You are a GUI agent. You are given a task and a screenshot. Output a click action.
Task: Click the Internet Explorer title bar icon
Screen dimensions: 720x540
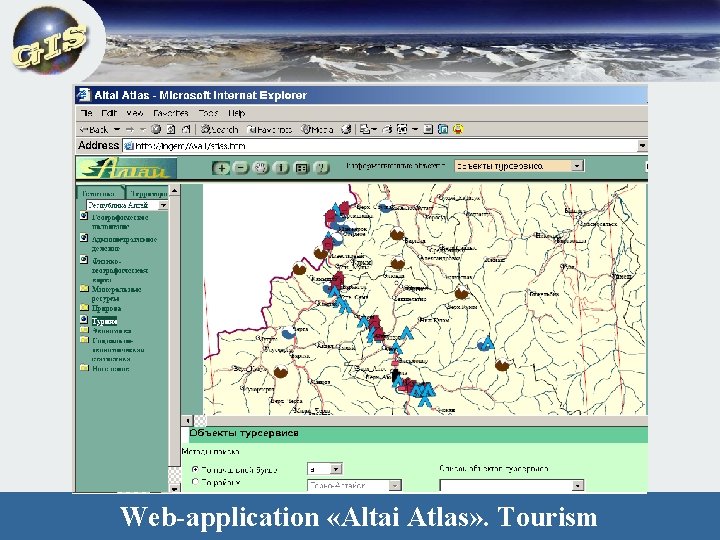(84, 95)
